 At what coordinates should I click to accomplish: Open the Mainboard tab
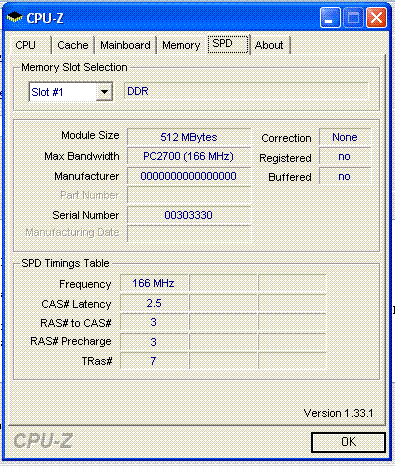pyautogui.click(x=125, y=45)
